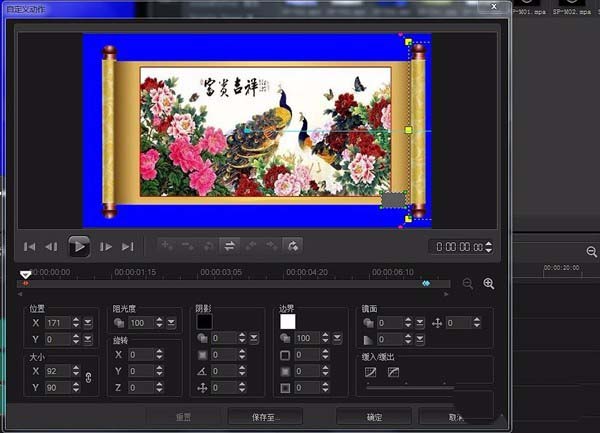Confirm with the 确定 button
Image resolution: width=600 pixels, height=433 pixels.
tap(374, 417)
